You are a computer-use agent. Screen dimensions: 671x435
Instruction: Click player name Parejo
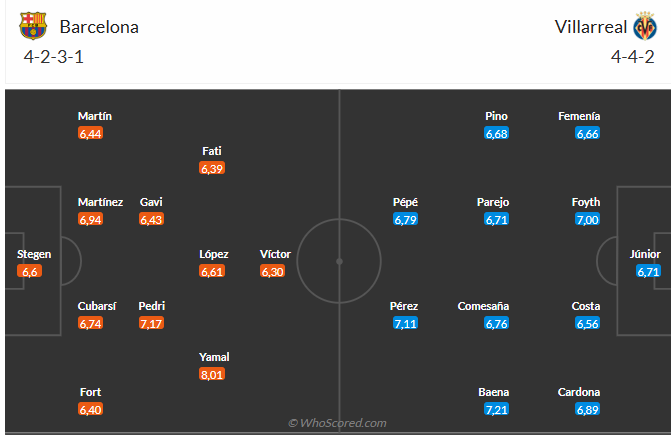pos(493,202)
